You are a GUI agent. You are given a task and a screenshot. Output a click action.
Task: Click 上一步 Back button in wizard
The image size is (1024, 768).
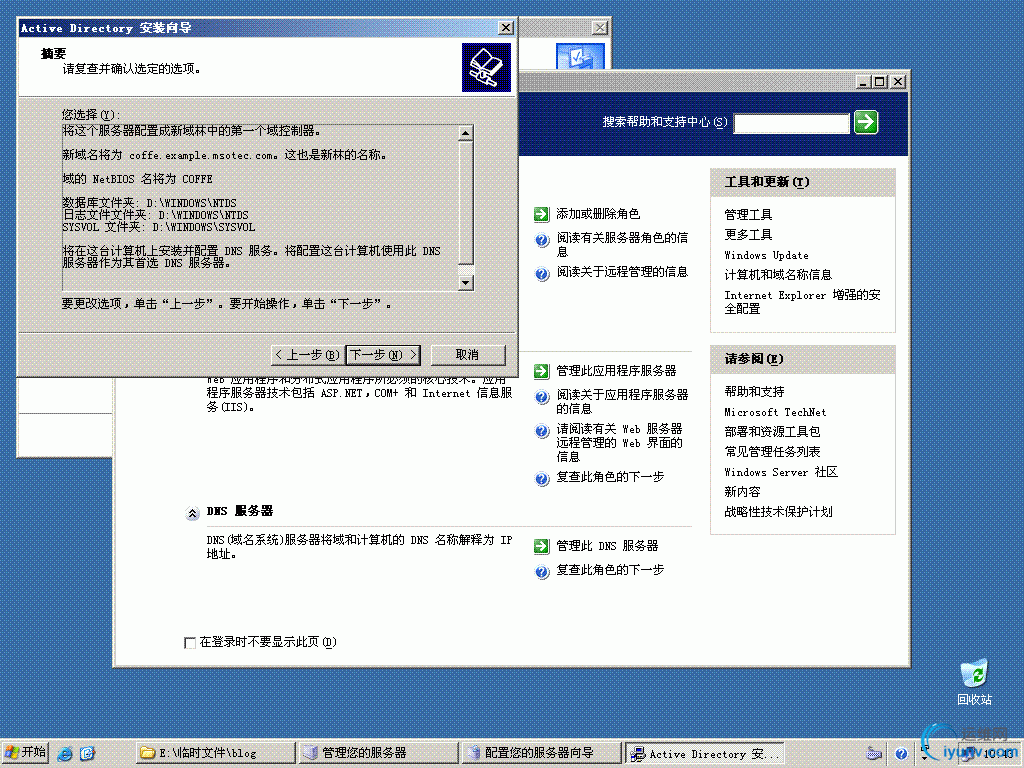pyautogui.click(x=307, y=355)
